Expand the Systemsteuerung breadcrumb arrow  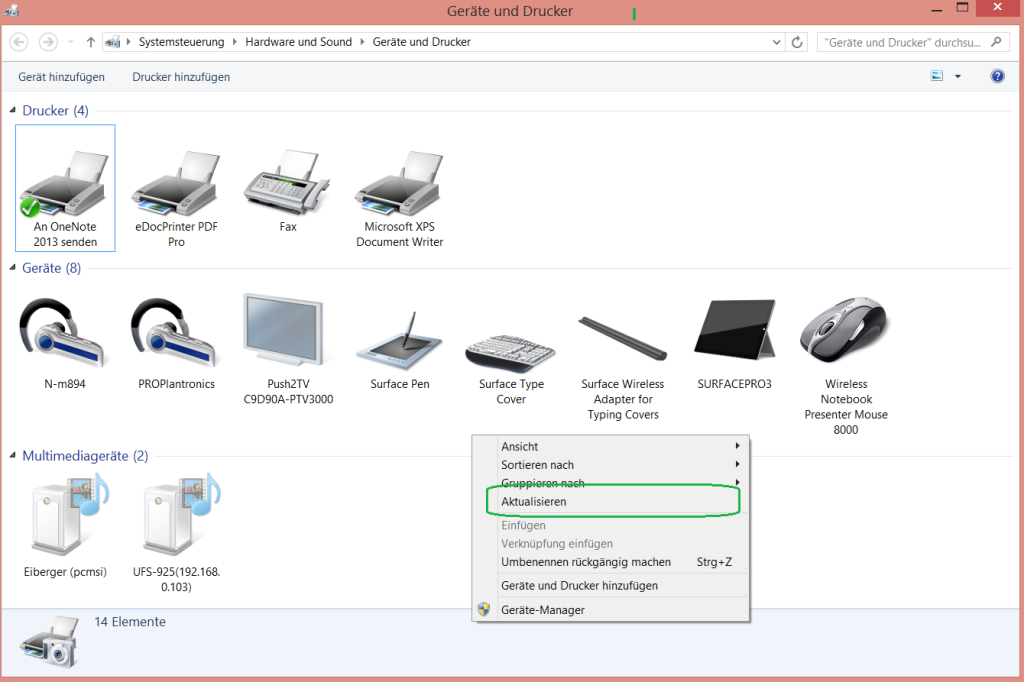(x=235, y=42)
